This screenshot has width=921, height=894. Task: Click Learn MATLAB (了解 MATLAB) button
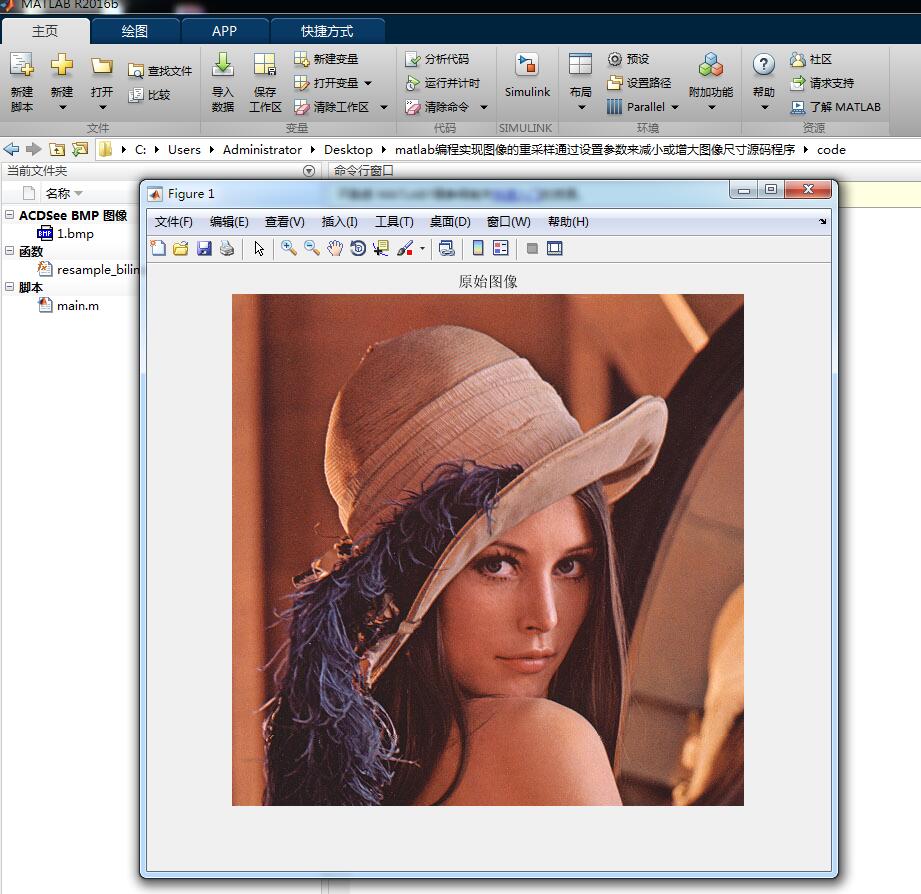coord(835,107)
